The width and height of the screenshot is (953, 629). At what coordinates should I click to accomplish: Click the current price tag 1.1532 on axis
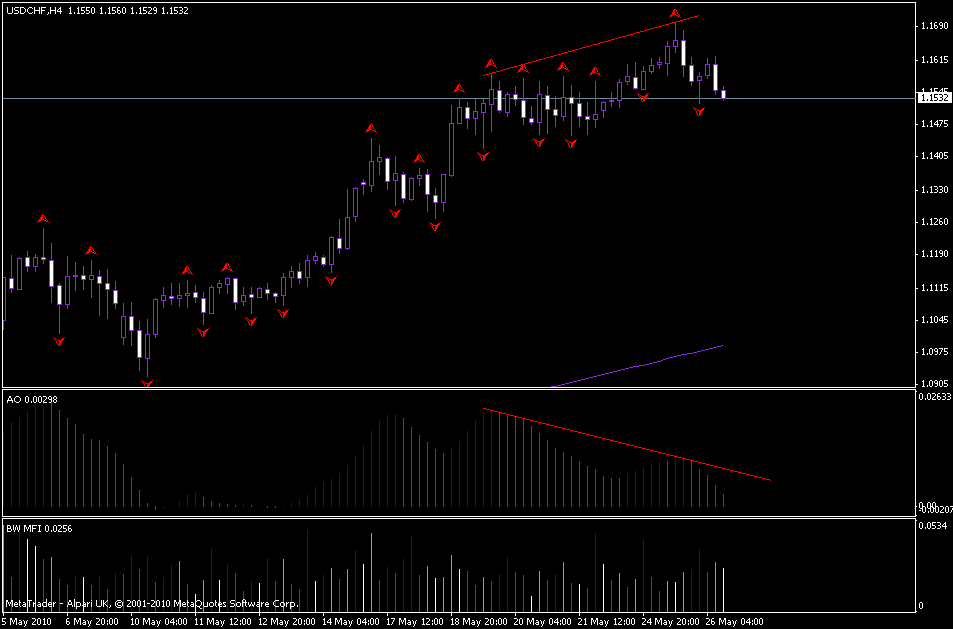pyautogui.click(x=934, y=98)
